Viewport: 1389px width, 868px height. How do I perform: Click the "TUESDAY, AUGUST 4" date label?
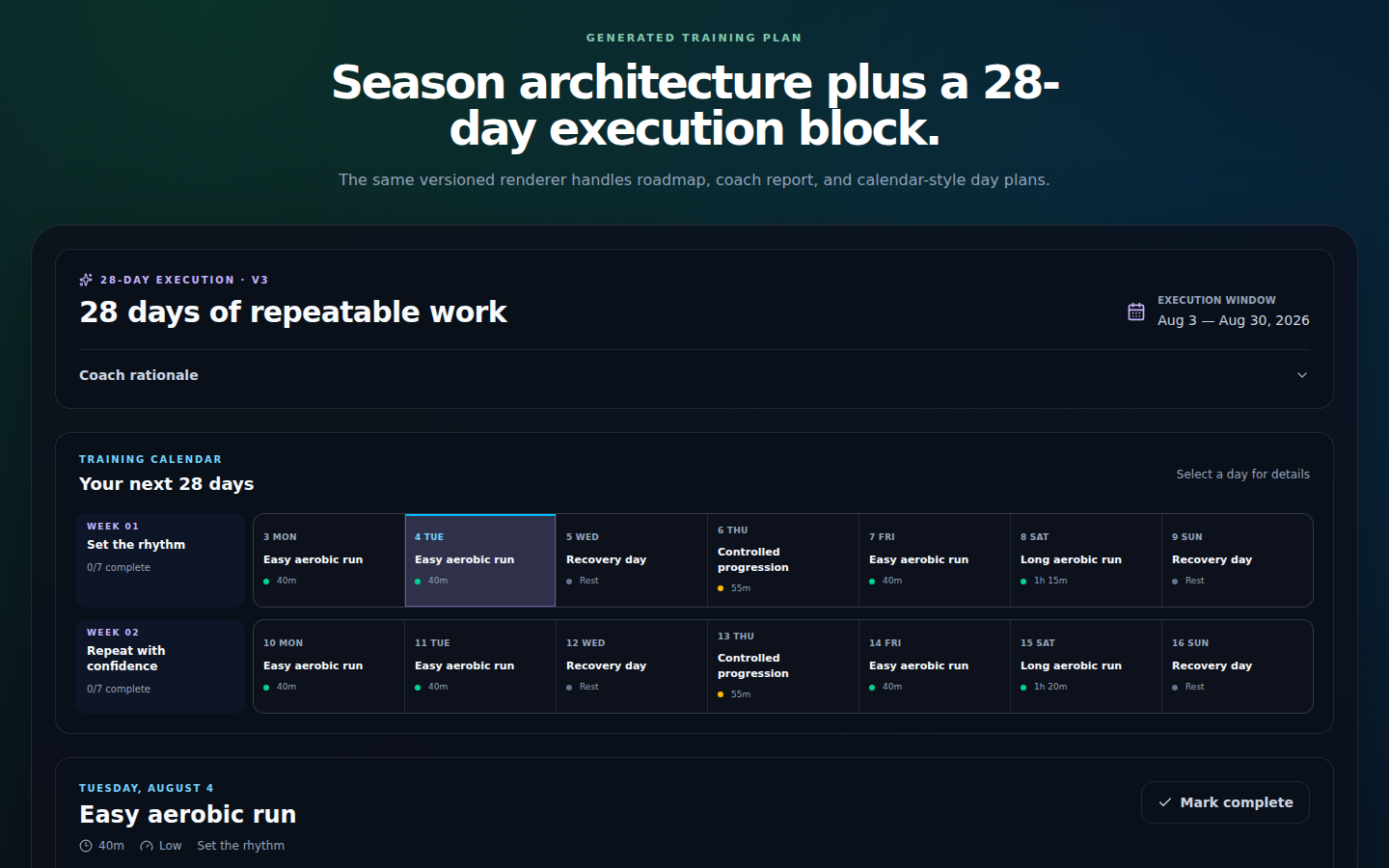click(x=147, y=788)
